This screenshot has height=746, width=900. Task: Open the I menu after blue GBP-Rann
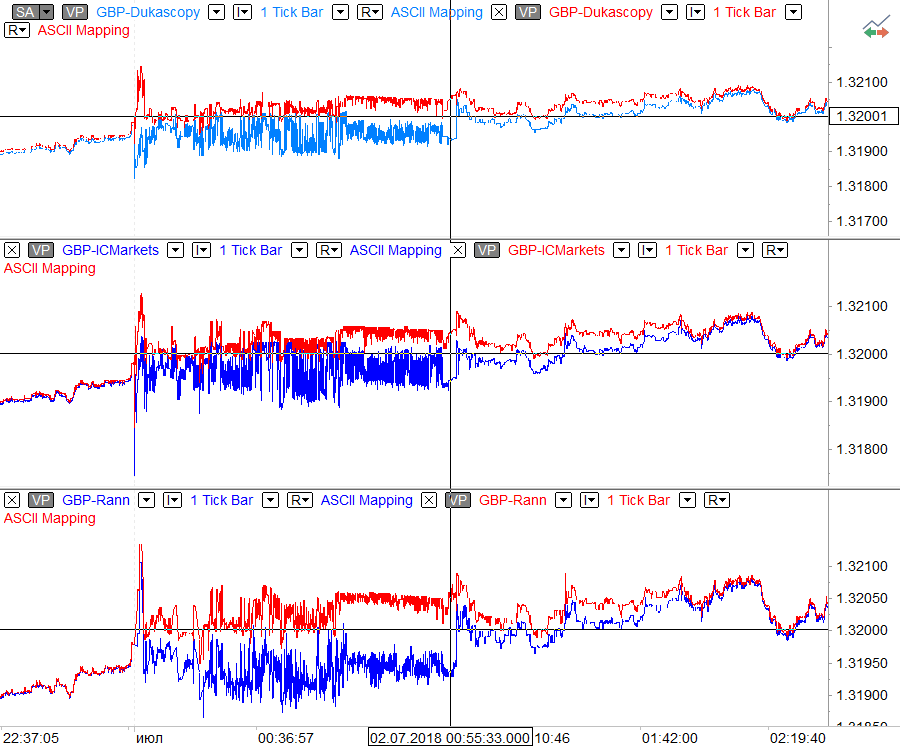(173, 500)
